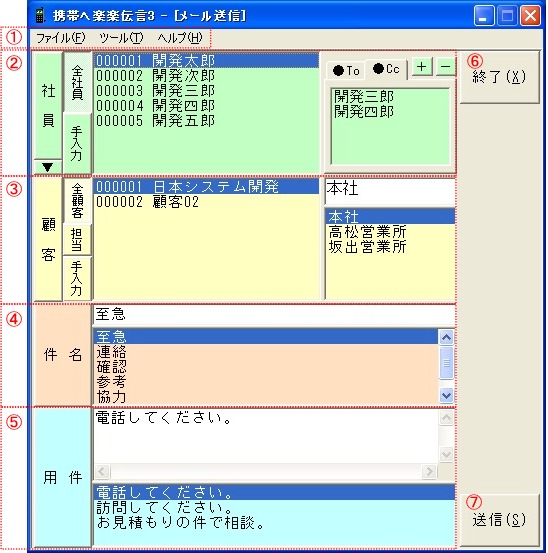Screen dimensions: 548x553
Task: Click the 件名 text field containing 至急
Action: [274, 314]
